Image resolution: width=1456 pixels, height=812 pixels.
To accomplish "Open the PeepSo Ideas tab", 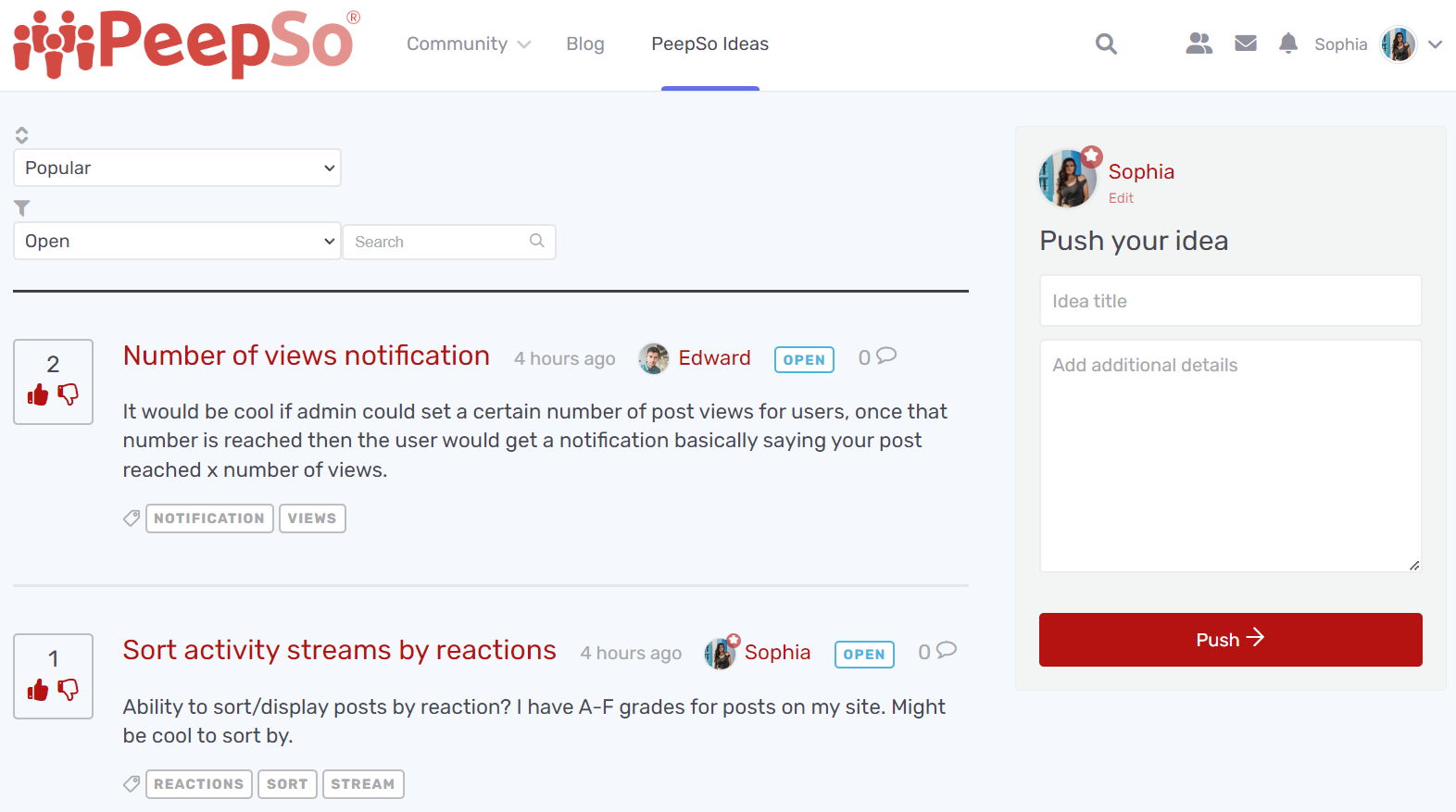I will click(709, 44).
